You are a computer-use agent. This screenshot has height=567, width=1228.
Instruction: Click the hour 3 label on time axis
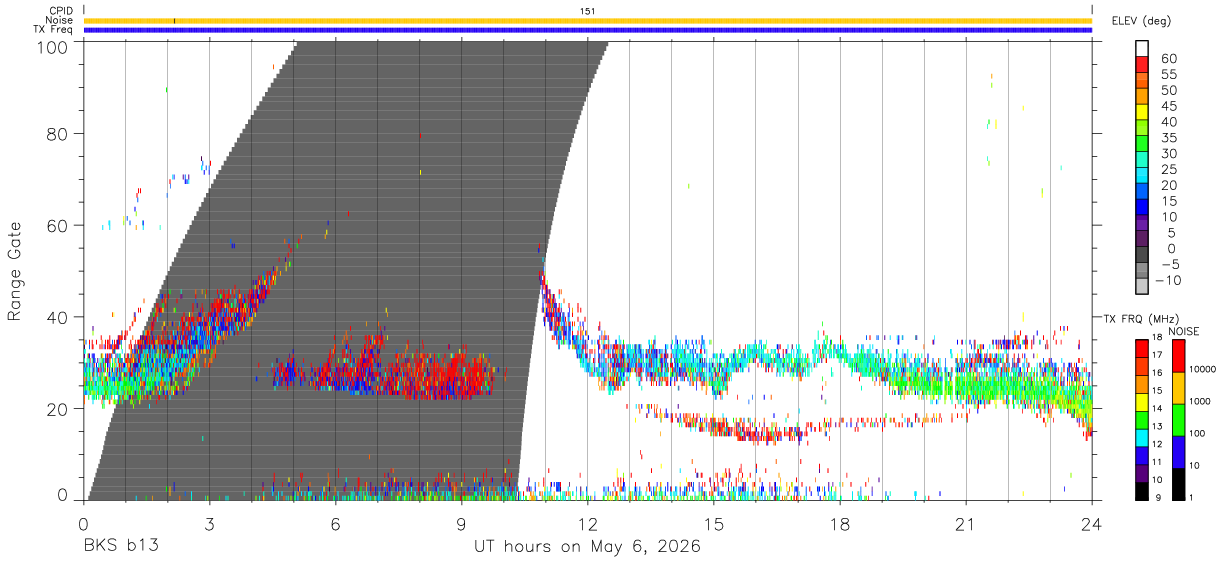tap(209, 524)
